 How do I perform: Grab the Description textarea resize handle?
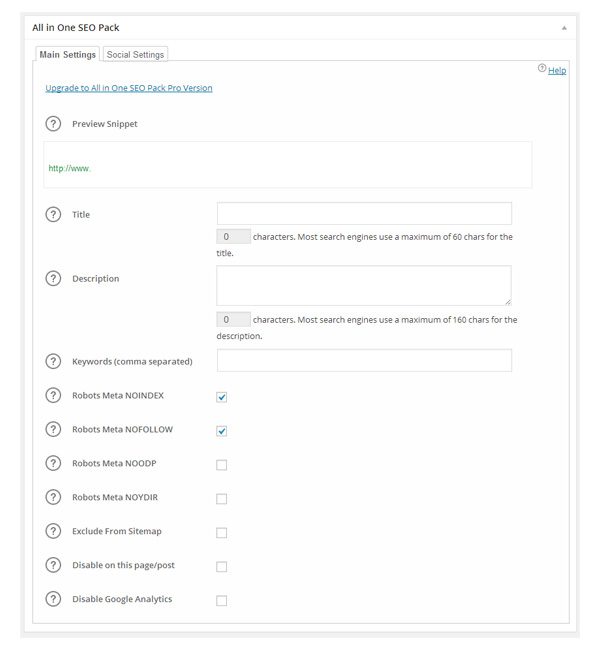(x=508, y=302)
